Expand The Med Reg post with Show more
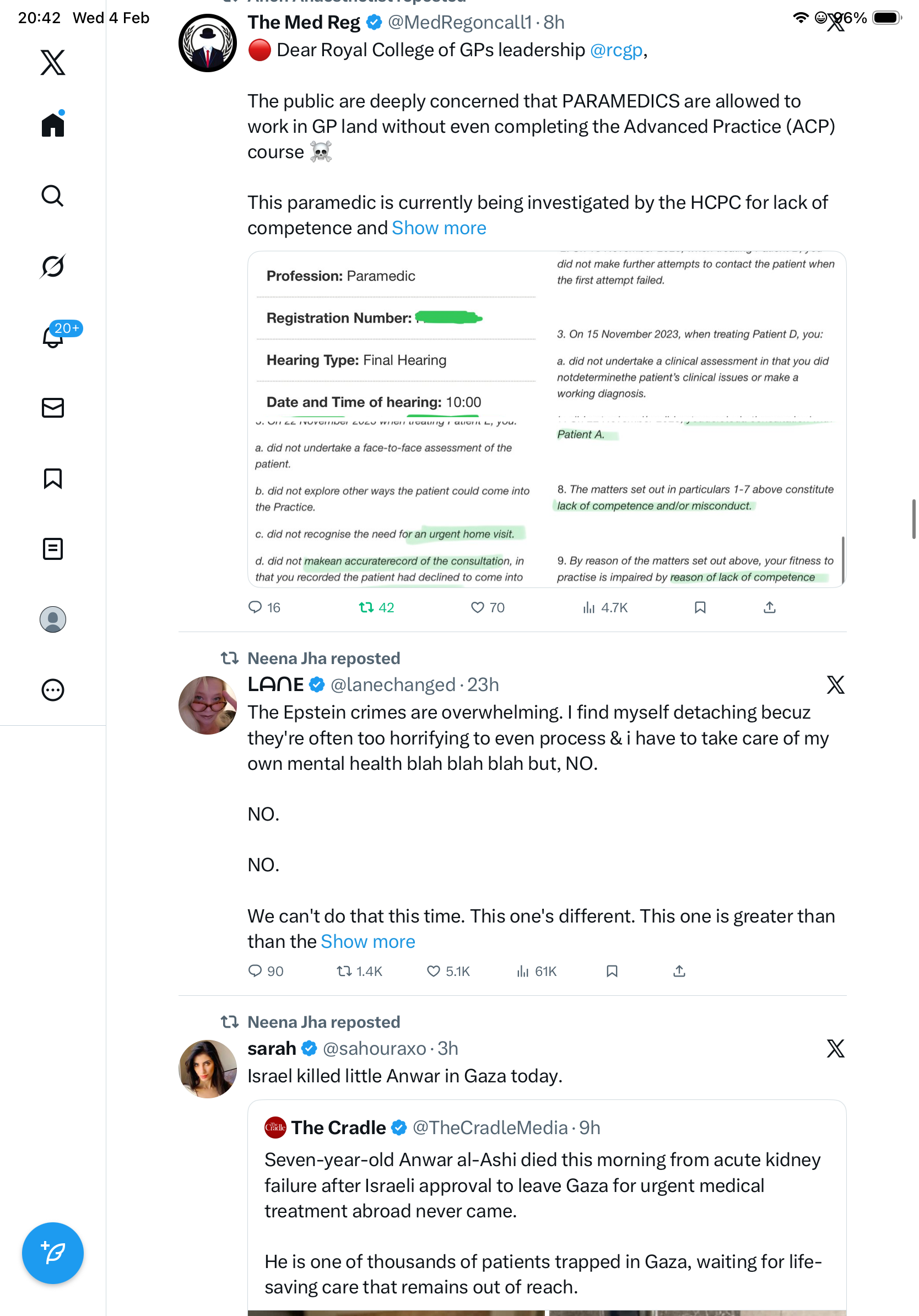 pos(439,228)
